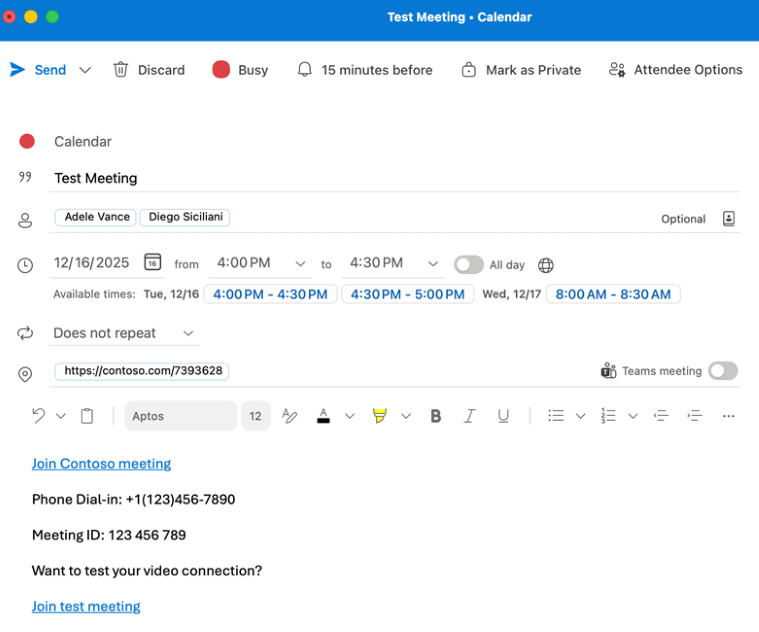The width and height of the screenshot is (759, 632).
Task: Open the Aptos font name box
Action: 181,416
